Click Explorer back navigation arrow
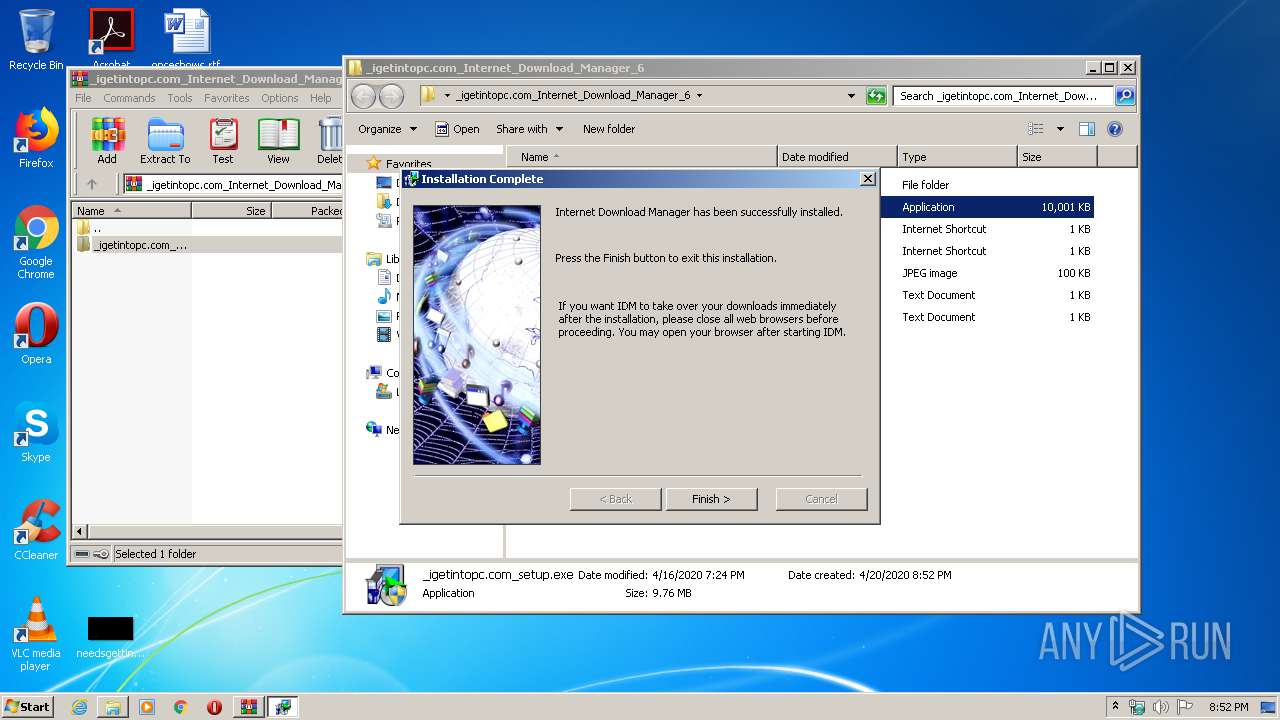This screenshot has width=1280, height=720. pos(363,96)
